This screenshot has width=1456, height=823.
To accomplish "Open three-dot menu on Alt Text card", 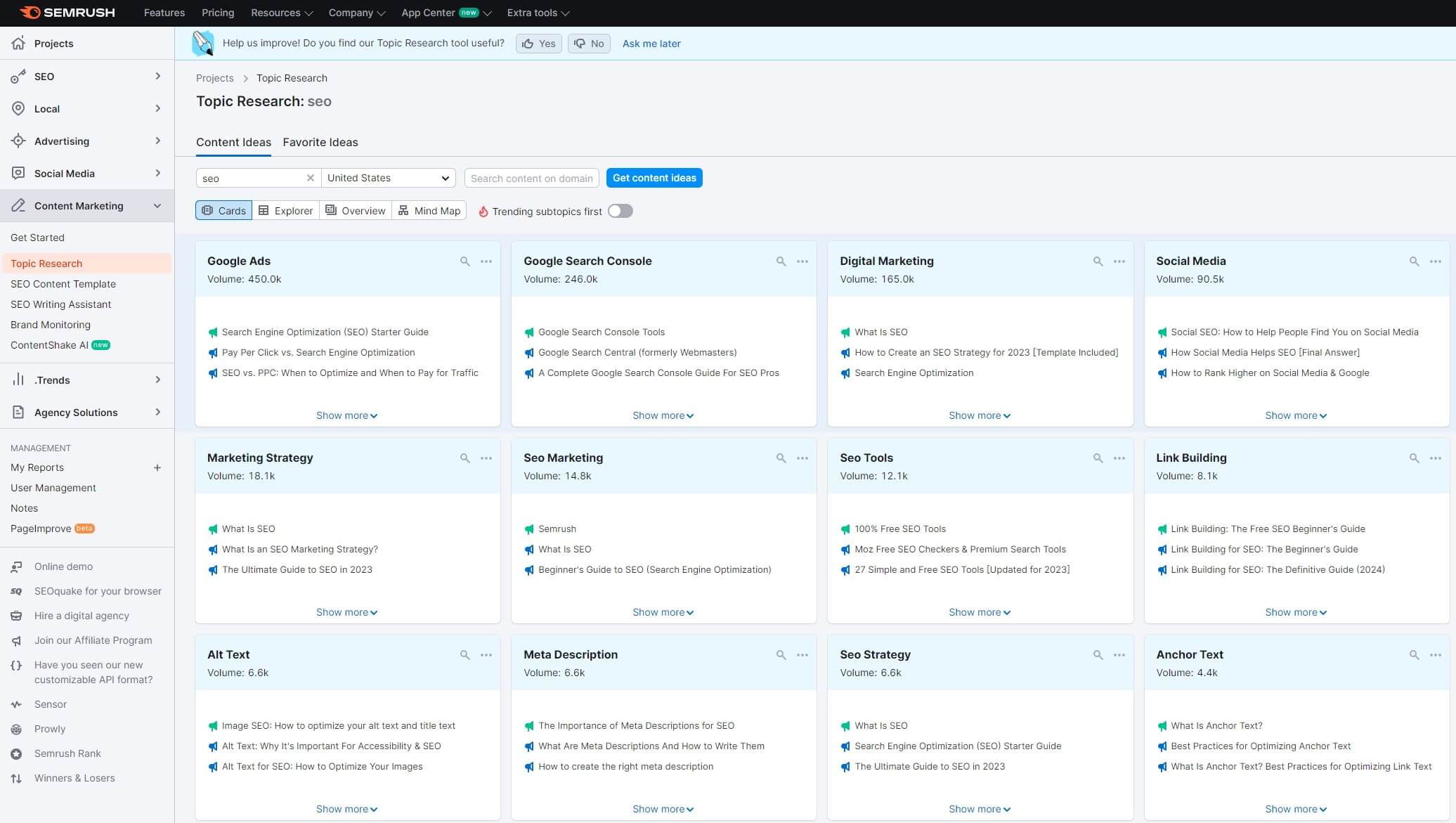I will pos(486,655).
